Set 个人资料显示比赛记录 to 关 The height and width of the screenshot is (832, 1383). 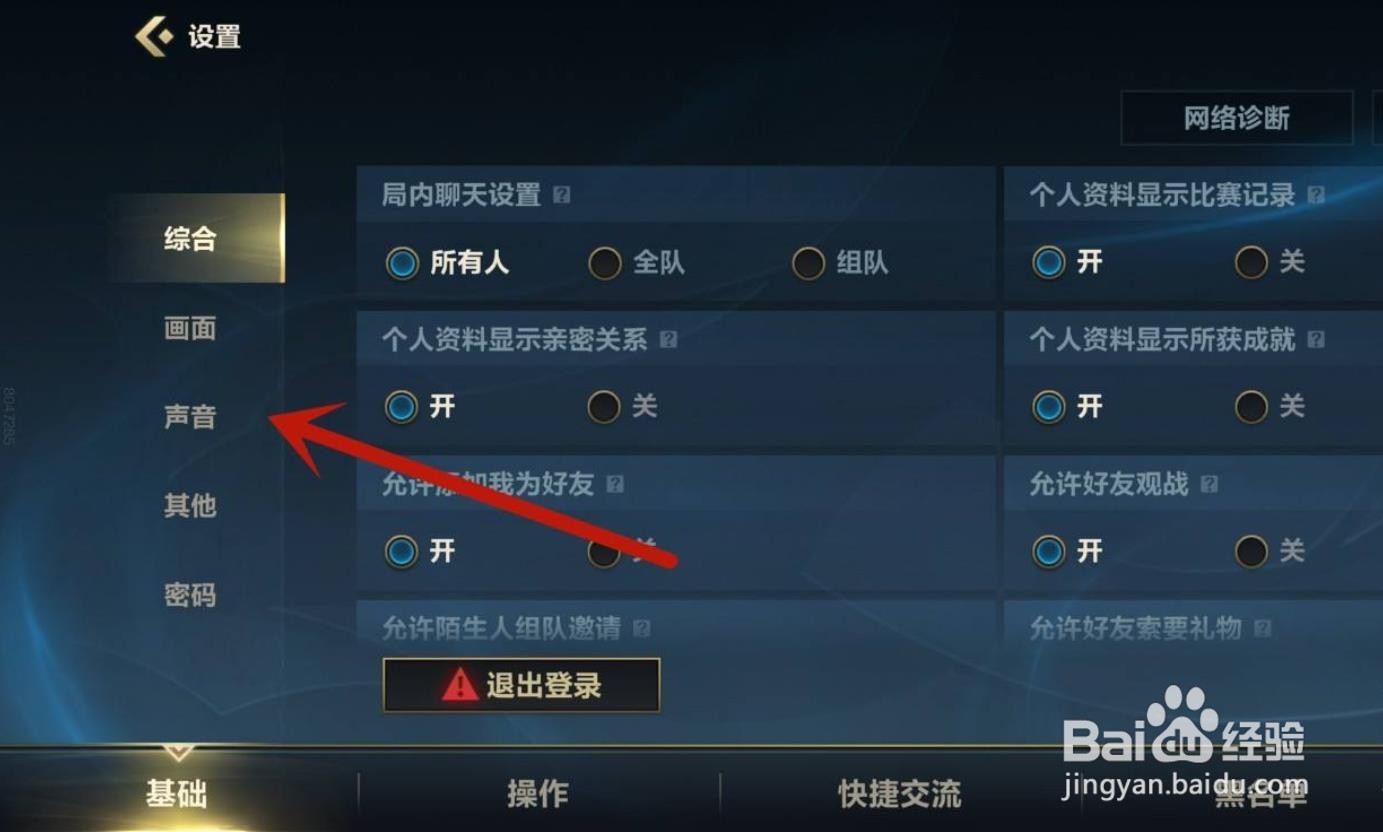tap(1270, 262)
